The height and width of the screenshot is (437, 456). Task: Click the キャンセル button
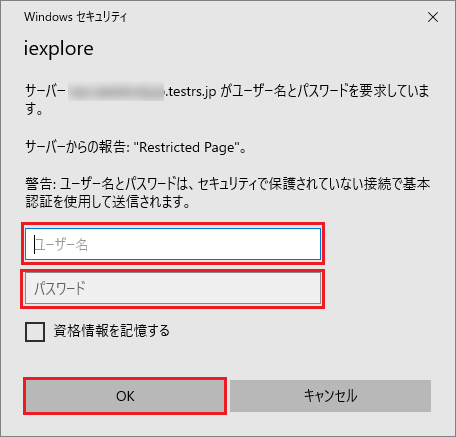(330, 396)
